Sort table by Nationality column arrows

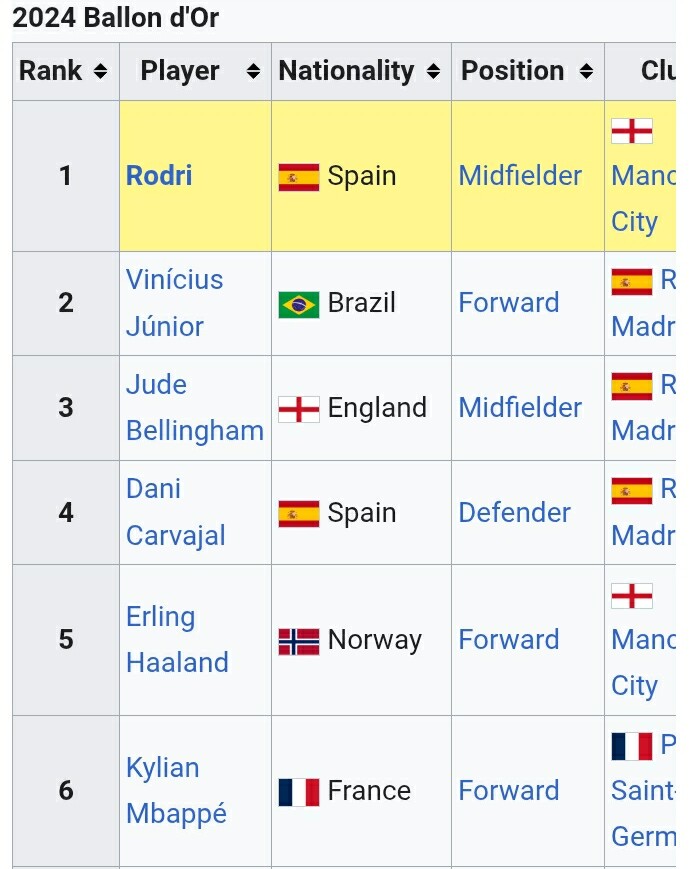point(433,72)
